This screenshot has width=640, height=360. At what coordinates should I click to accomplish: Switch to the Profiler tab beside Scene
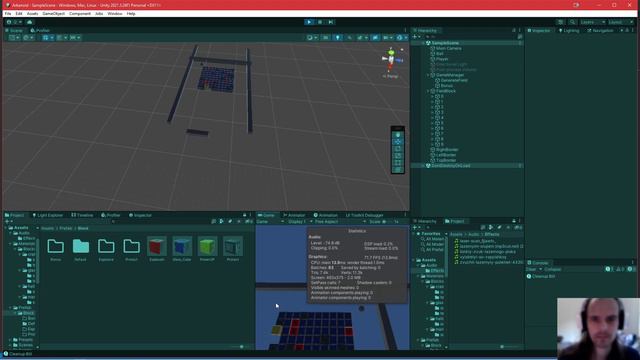pos(40,31)
